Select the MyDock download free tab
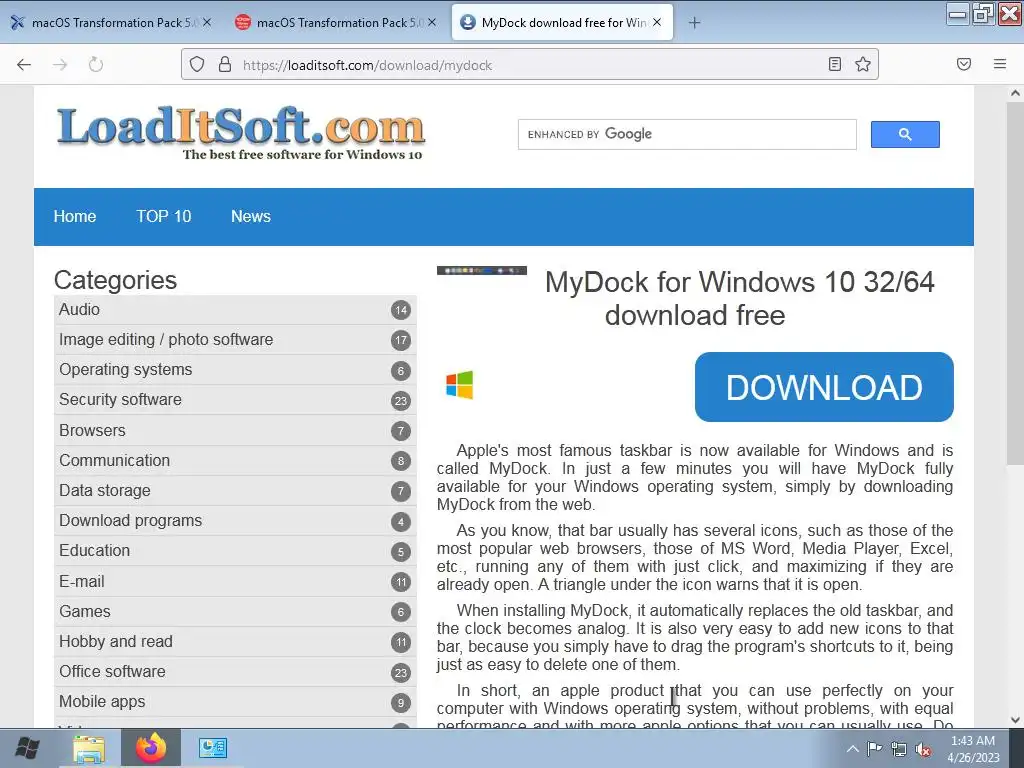 [562, 22]
